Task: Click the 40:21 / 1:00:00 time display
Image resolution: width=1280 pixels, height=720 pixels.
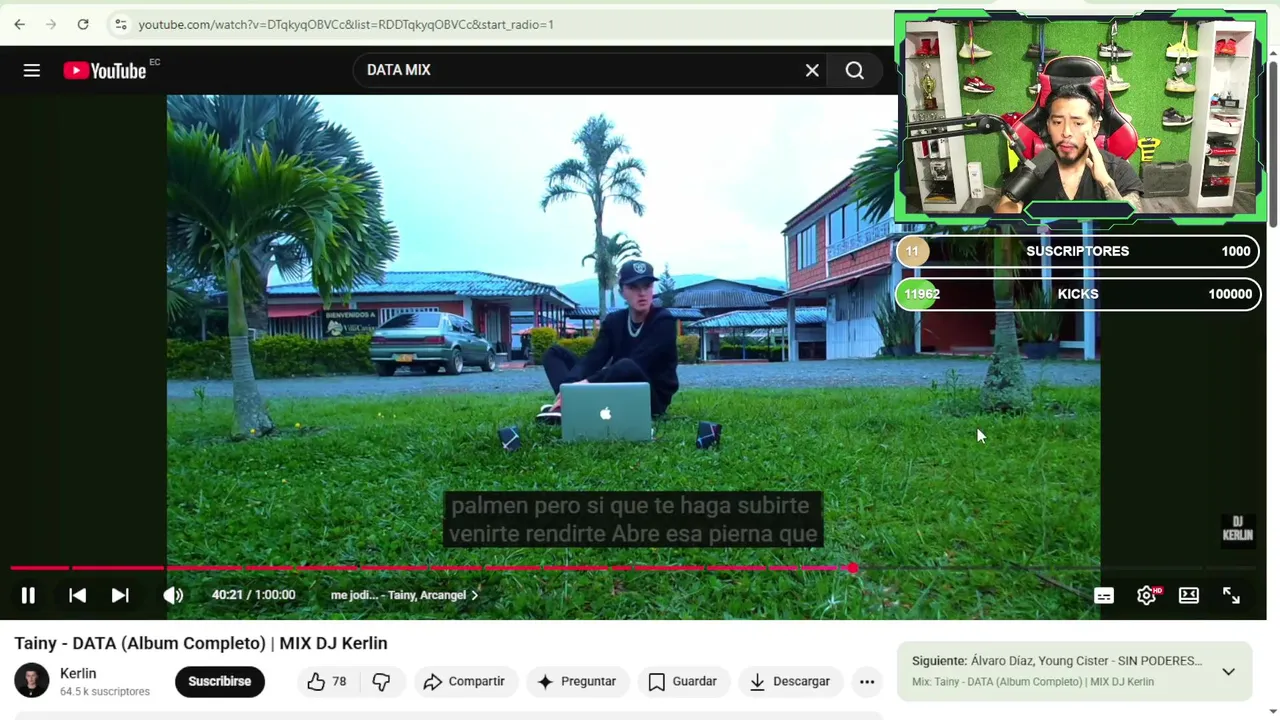Action: coord(253,595)
